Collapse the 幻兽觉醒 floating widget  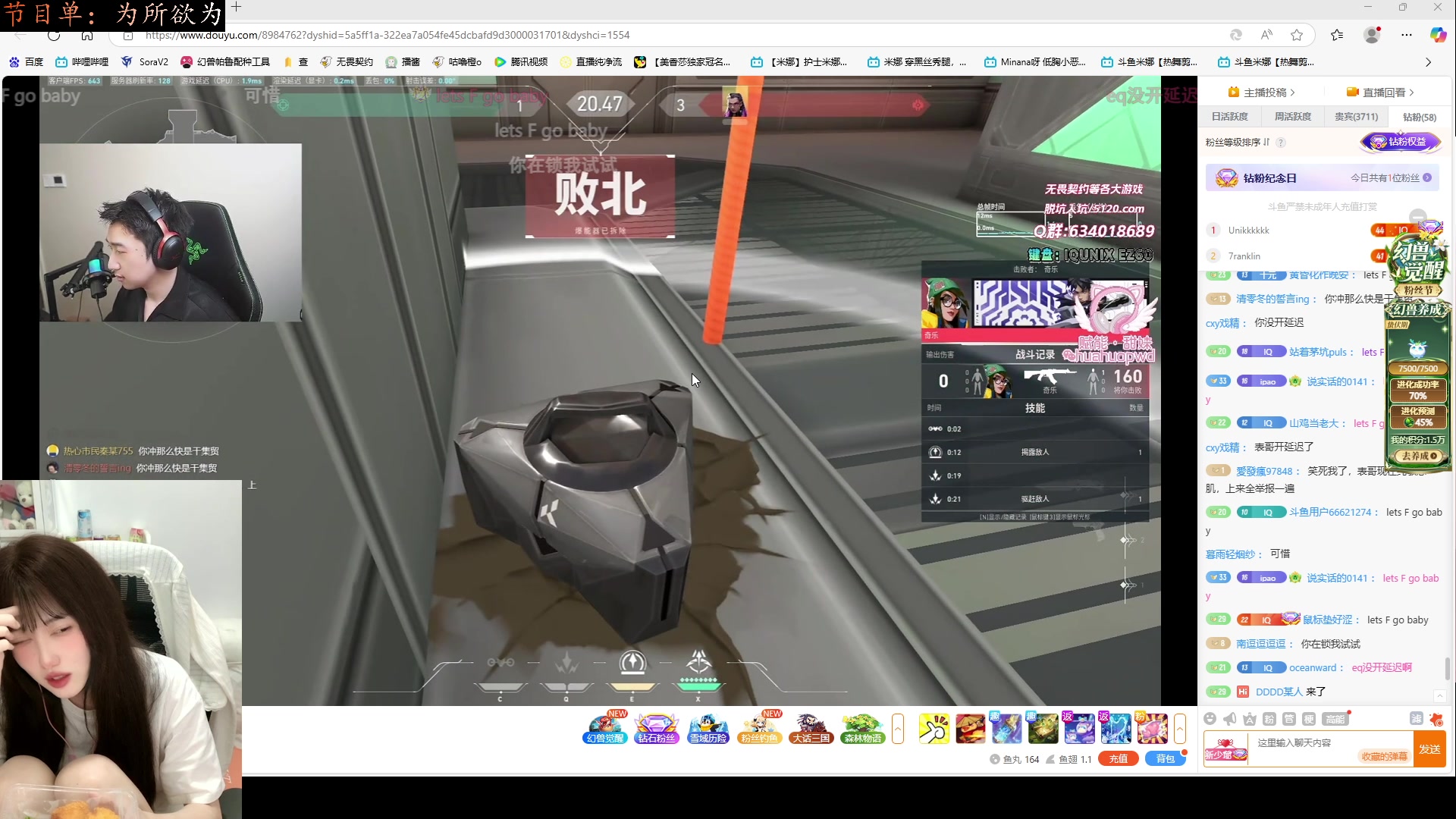(x=1418, y=215)
